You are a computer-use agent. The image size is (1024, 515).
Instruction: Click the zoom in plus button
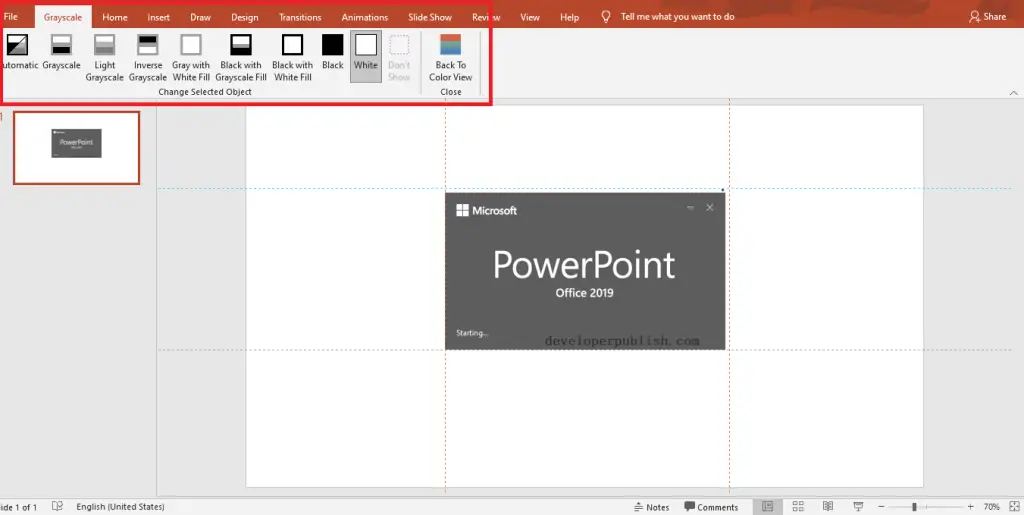tap(970, 507)
